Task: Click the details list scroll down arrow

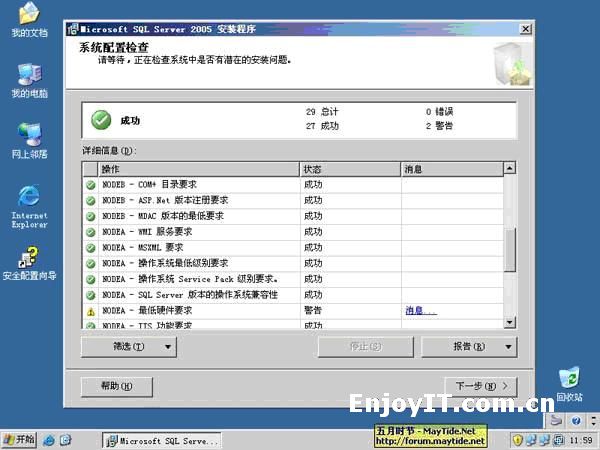Action: pos(509,322)
